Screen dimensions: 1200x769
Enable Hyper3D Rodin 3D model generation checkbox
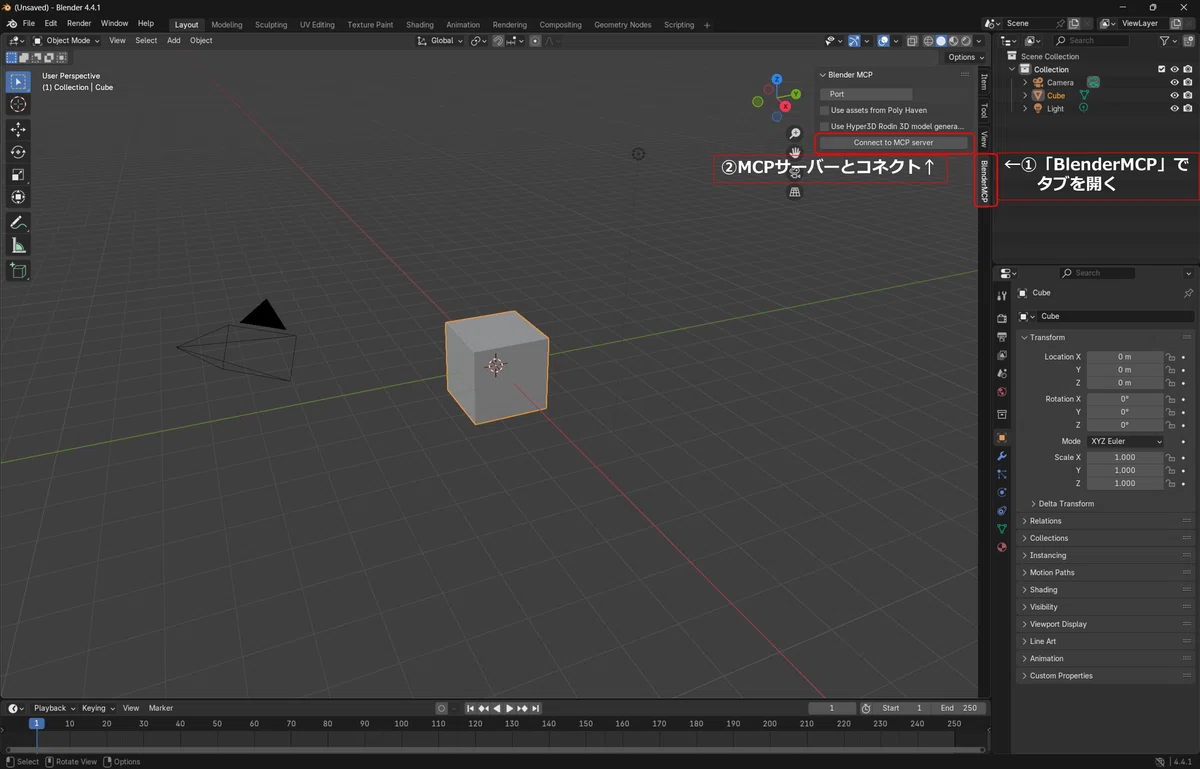825,126
